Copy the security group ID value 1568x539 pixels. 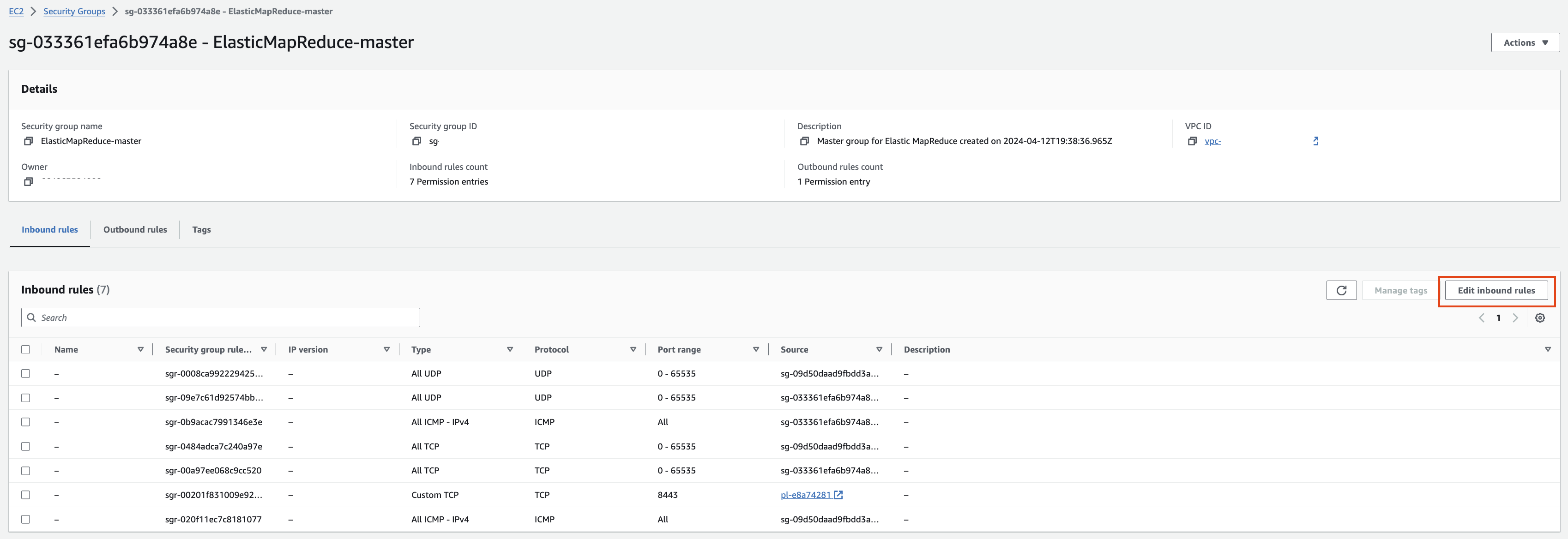point(416,141)
